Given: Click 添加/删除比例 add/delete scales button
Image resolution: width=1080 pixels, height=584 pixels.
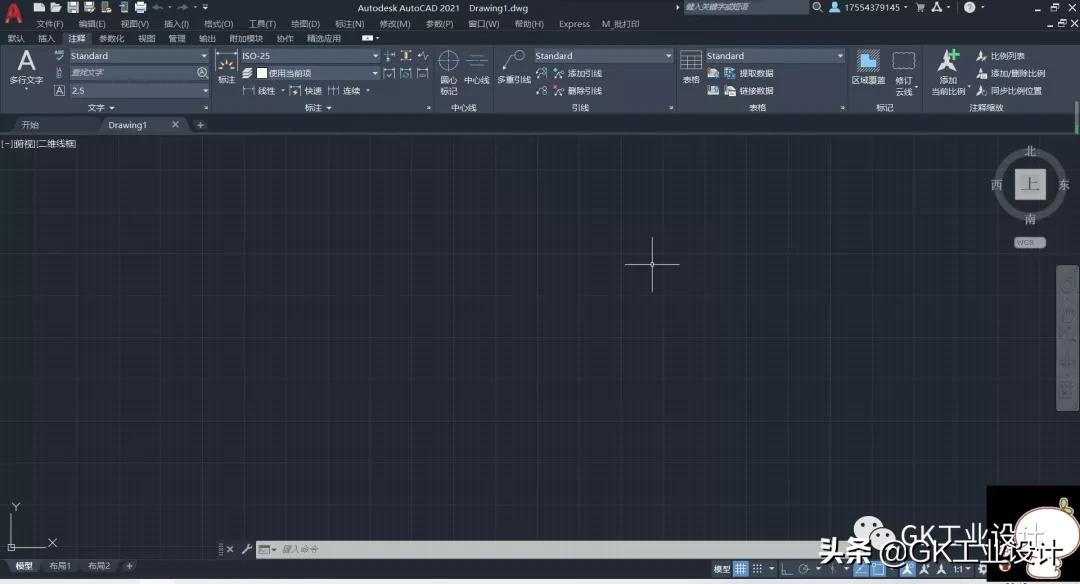Looking at the screenshot, I should (1010, 73).
